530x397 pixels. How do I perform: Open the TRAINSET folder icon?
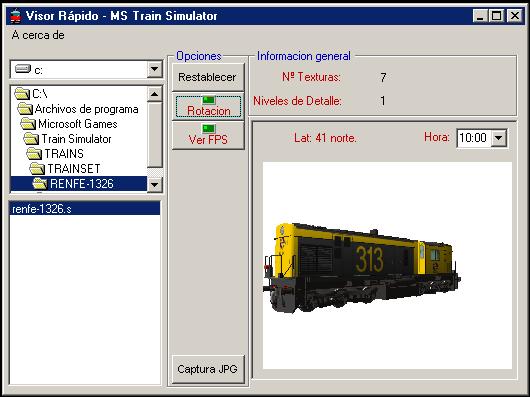38,168
